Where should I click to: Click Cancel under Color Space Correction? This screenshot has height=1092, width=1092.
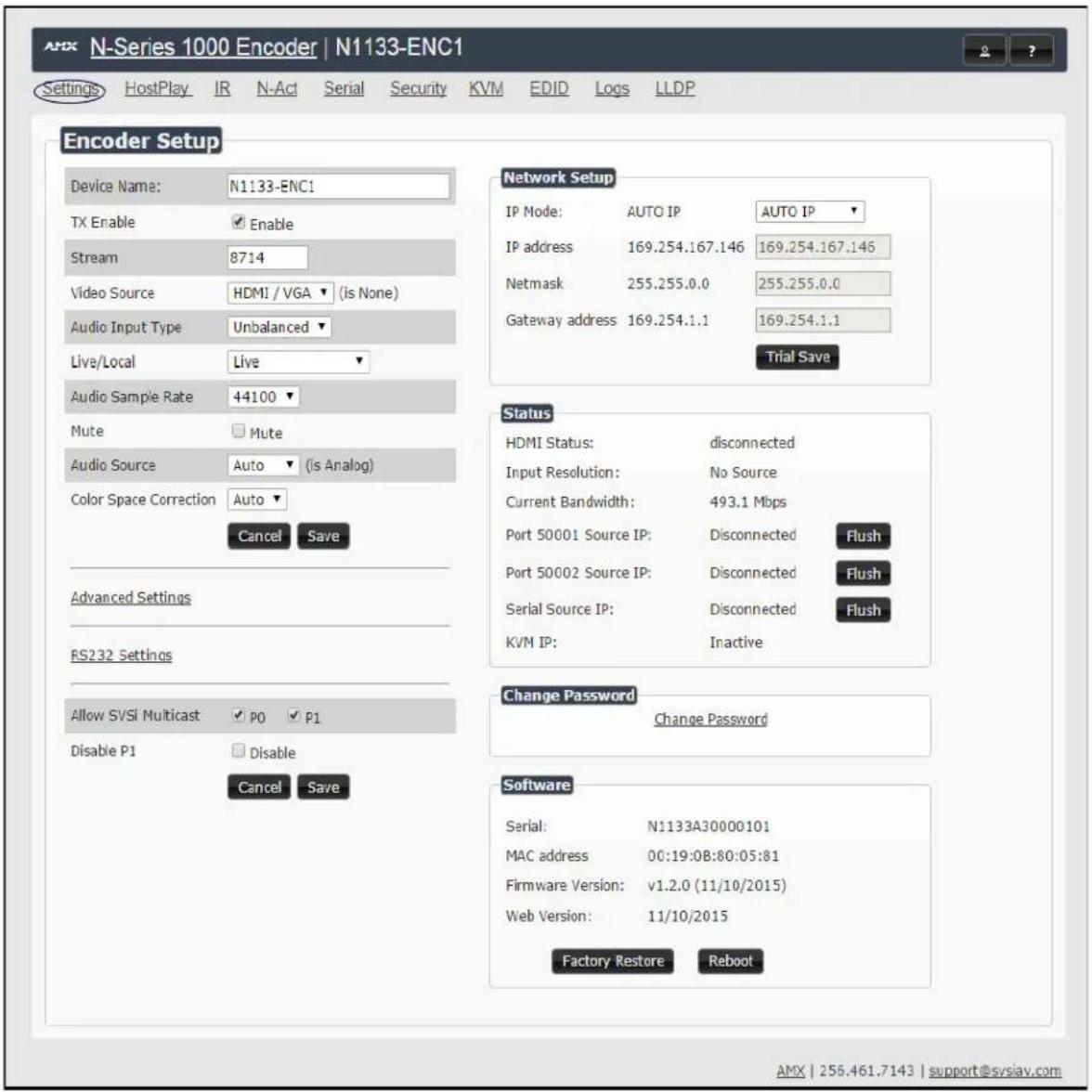pos(259,537)
